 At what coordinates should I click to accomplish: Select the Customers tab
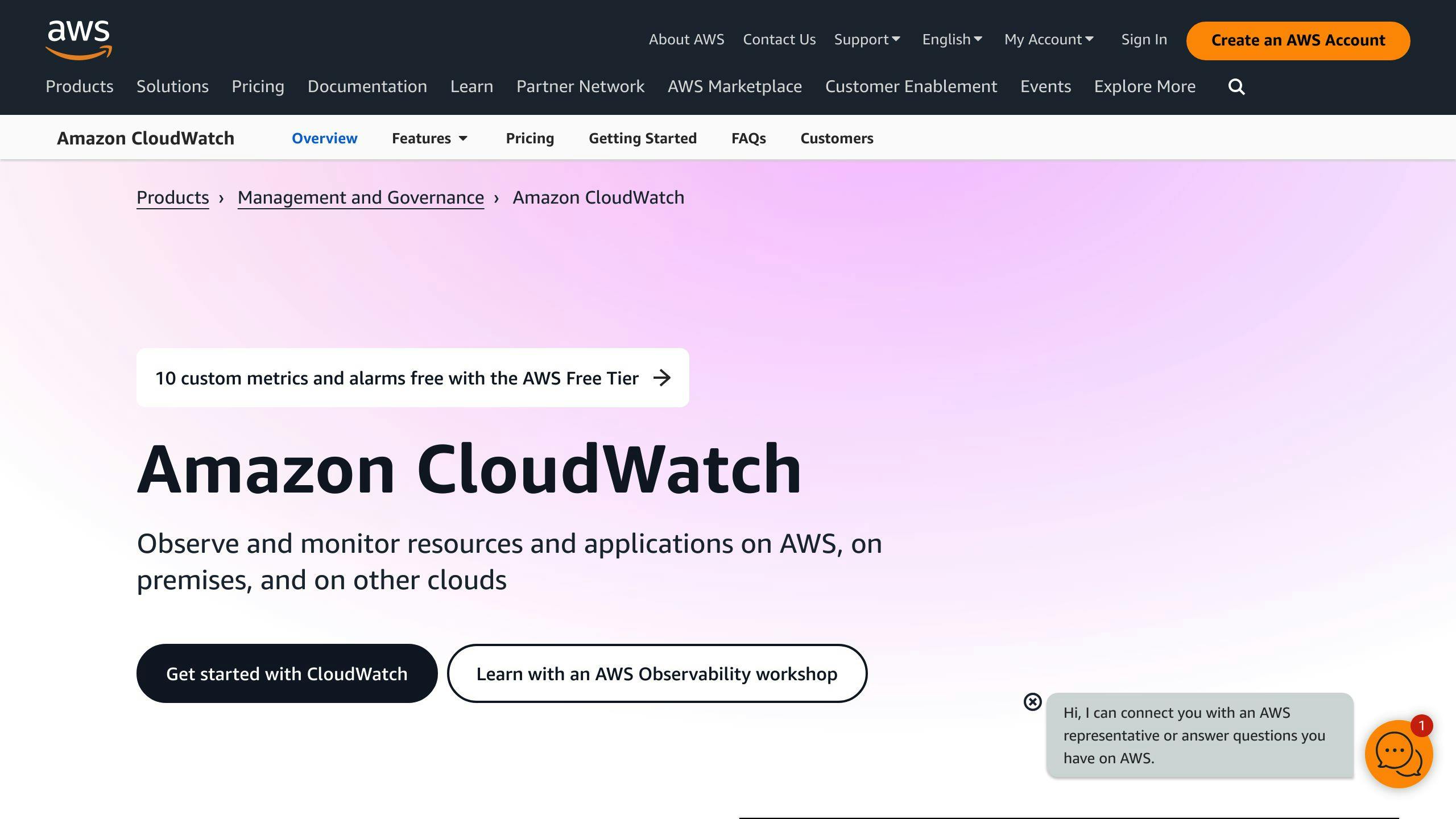pyautogui.click(x=836, y=138)
